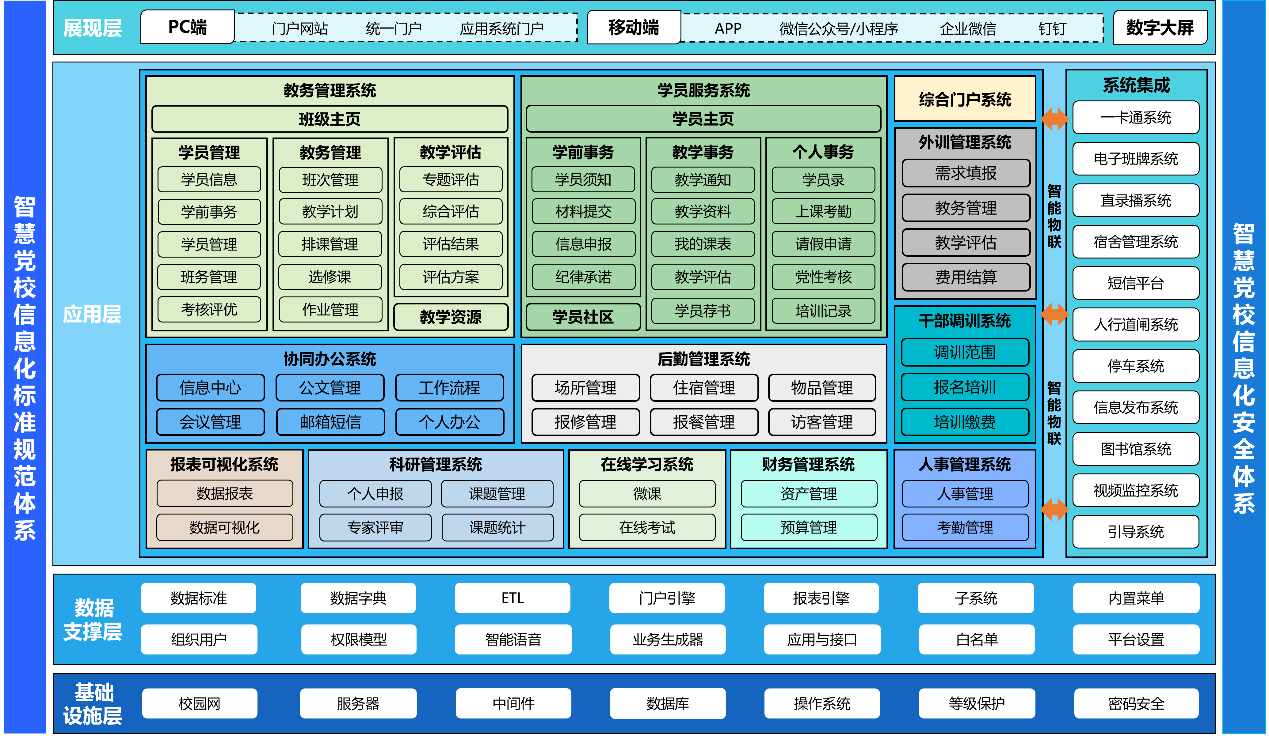Open 数据可视化 box

pos(224,527)
